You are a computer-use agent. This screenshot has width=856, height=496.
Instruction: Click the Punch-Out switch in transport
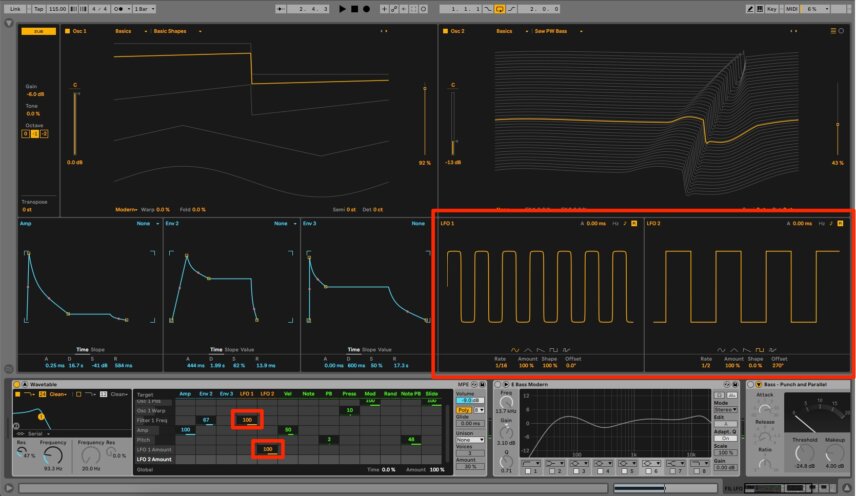tap(512, 9)
